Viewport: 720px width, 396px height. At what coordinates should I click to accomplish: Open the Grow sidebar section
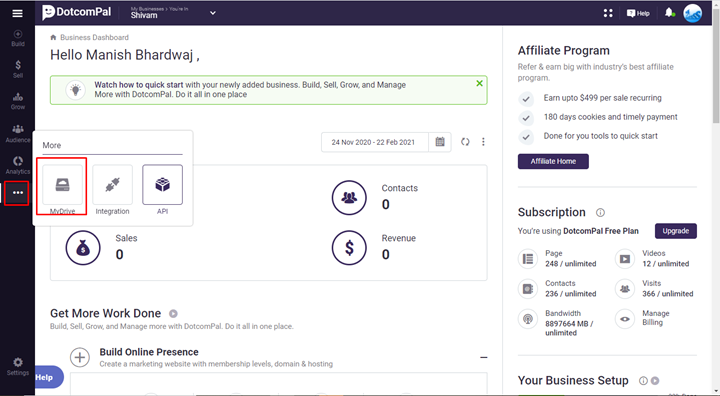click(17, 101)
